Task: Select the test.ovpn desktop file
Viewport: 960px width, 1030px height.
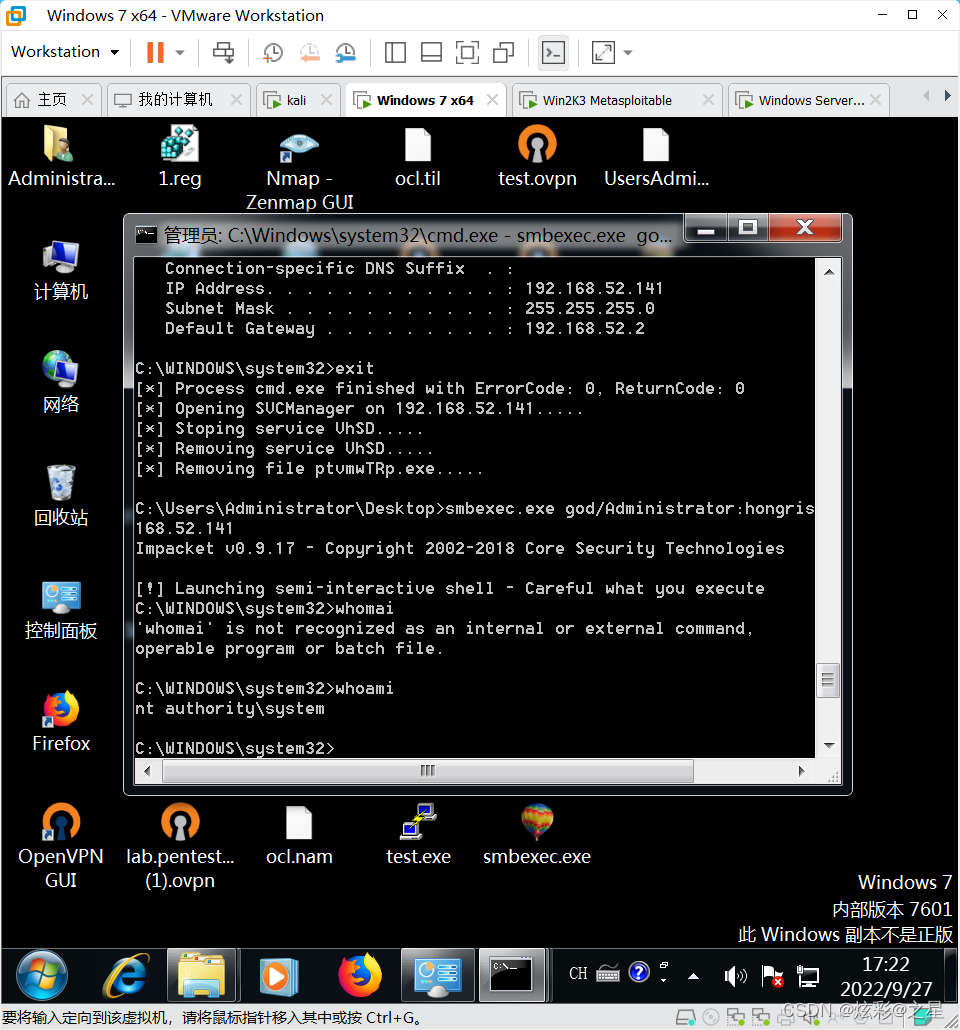Action: 537,156
